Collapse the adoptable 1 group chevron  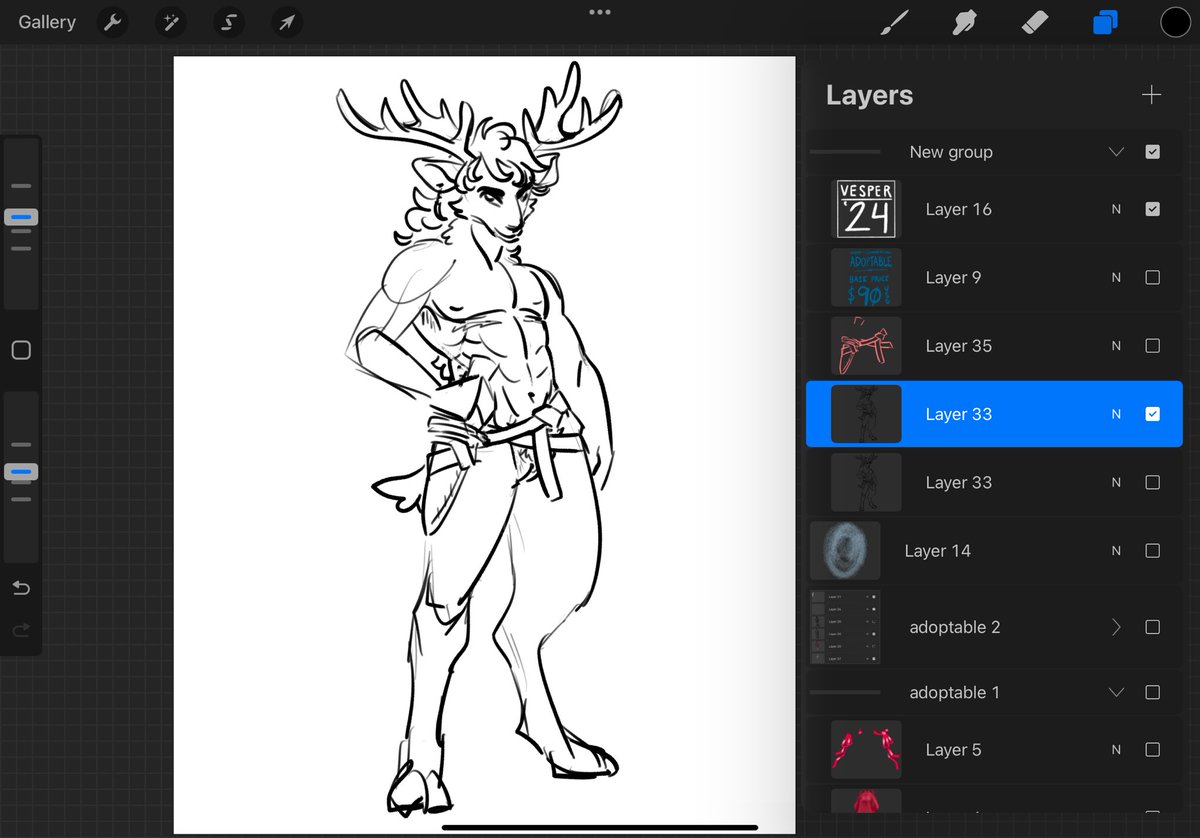1117,692
